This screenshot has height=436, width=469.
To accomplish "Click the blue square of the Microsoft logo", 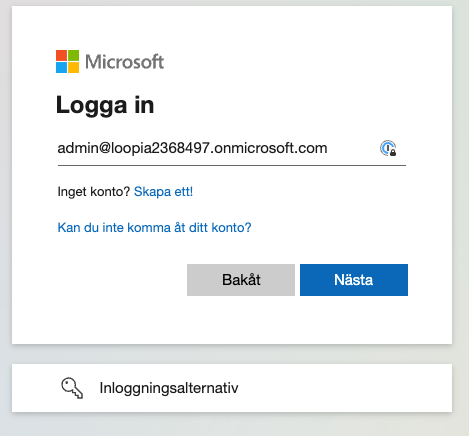I will point(61,68).
